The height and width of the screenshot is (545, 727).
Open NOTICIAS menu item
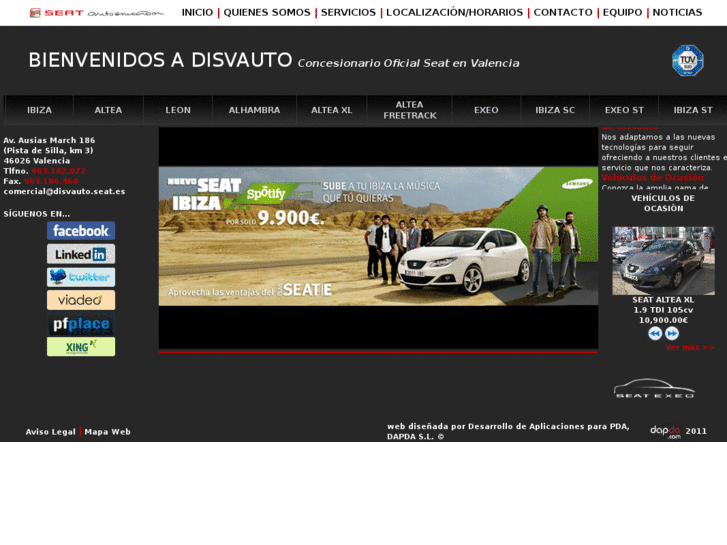point(677,13)
